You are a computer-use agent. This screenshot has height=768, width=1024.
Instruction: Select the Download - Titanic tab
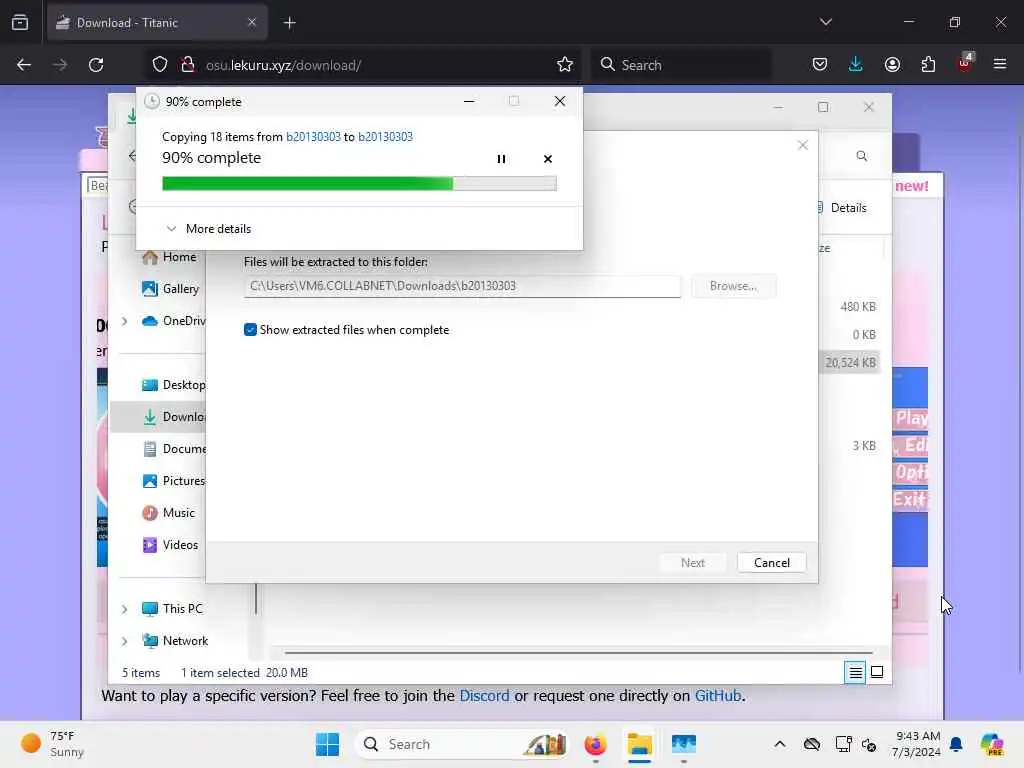(157, 23)
